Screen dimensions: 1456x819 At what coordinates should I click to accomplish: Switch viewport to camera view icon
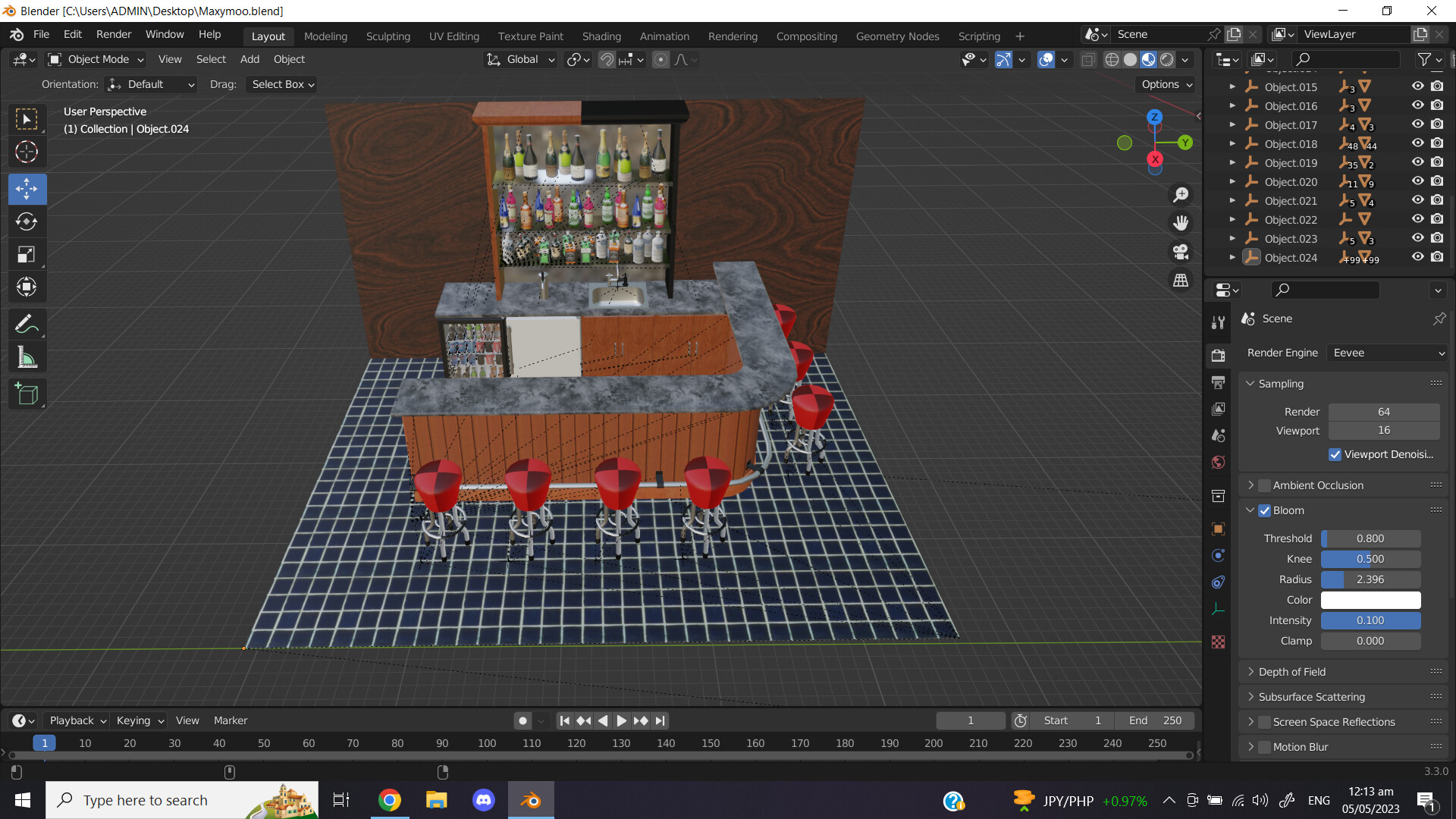pos(1181,251)
